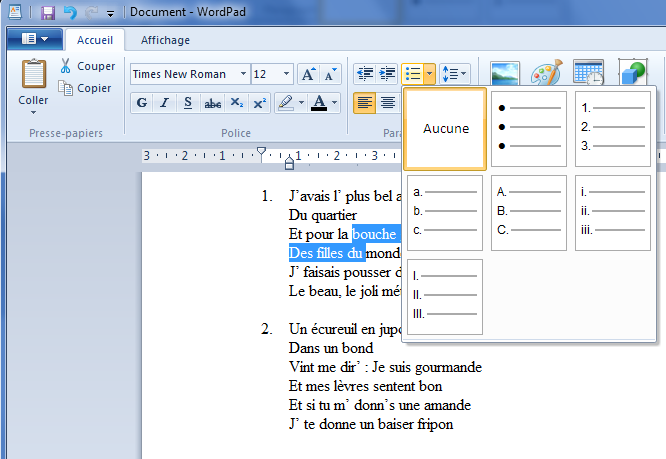The height and width of the screenshot is (459, 666).
Task: Expand the line spacing dropdown
Action: click(x=455, y=74)
